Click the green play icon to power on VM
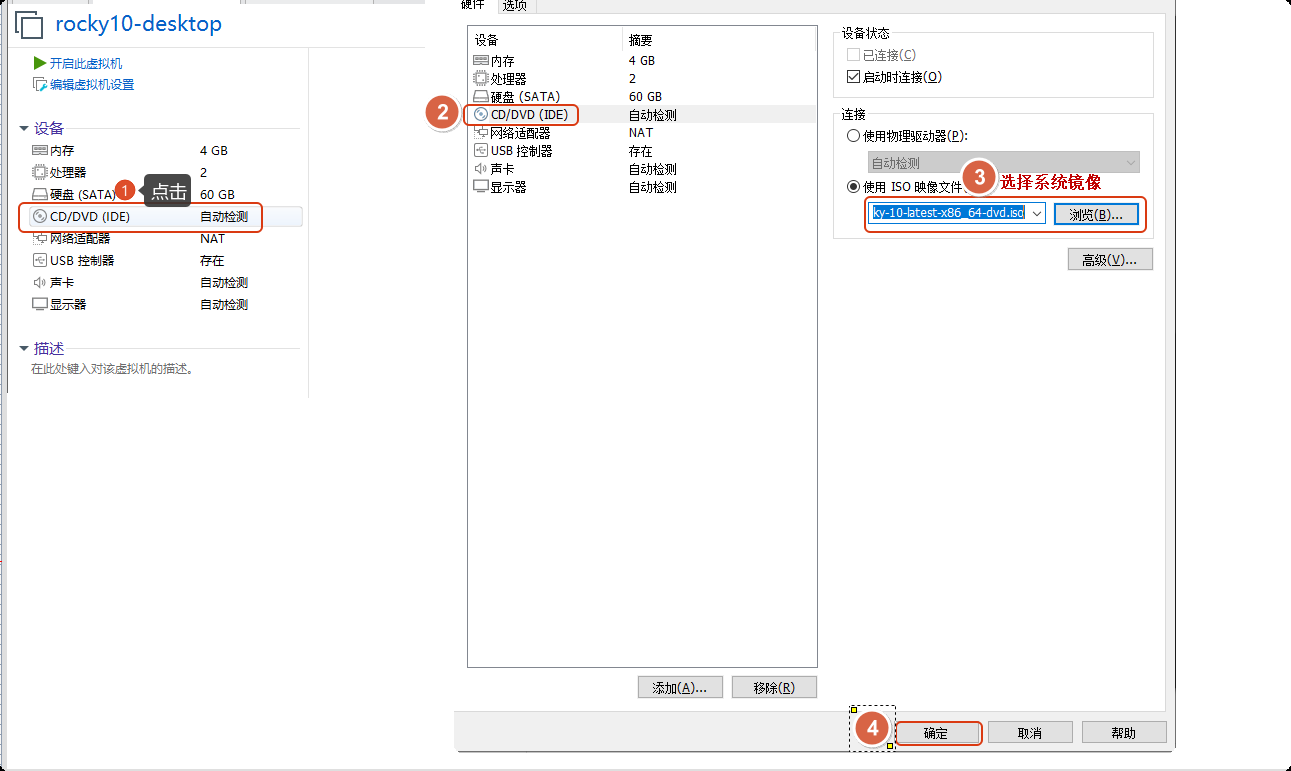The height and width of the screenshot is (771, 1291). (40, 63)
